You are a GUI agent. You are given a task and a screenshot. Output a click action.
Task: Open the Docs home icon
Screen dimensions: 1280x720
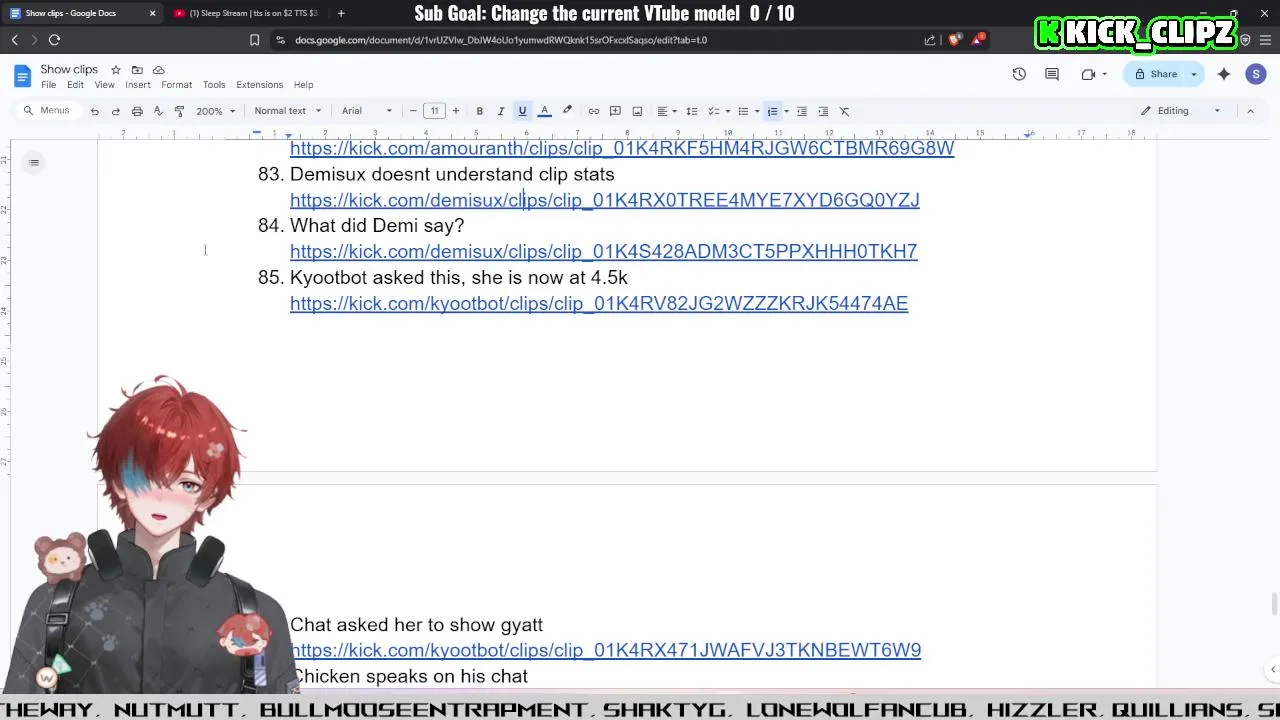tap(22, 76)
